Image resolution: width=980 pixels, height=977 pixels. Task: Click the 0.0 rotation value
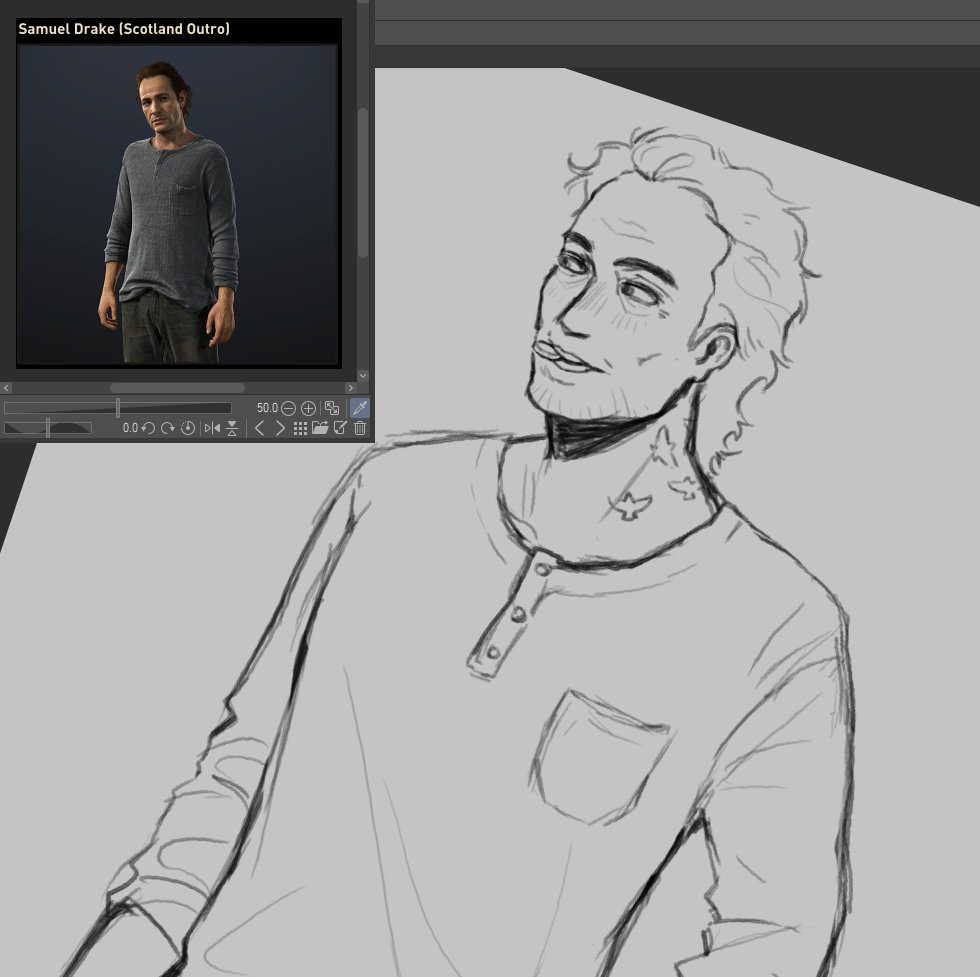(x=130, y=428)
